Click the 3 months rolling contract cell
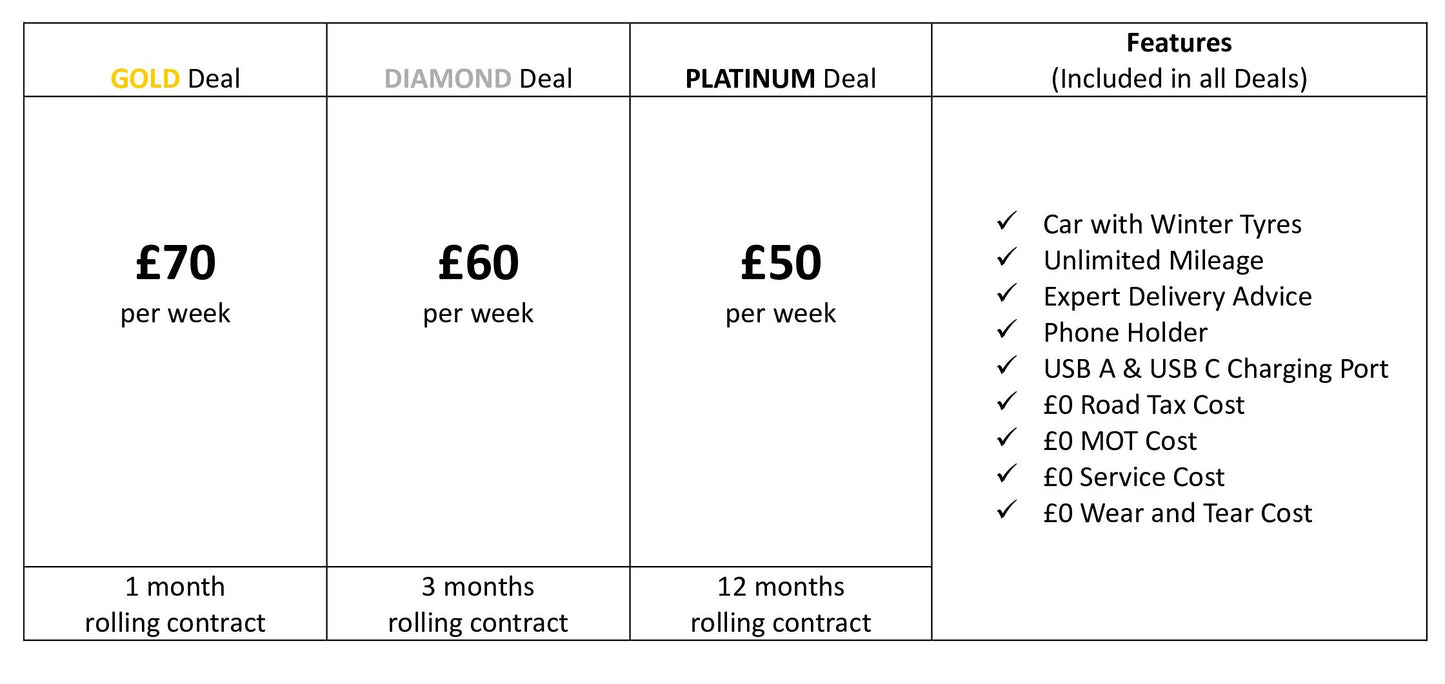The height and width of the screenshot is (684, 1445). coord(478,604)
